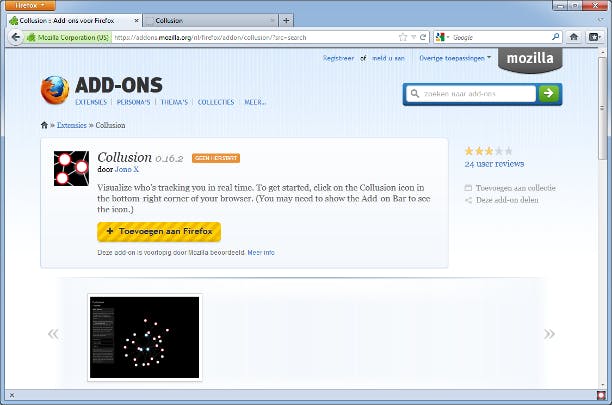
Task: Click the meld u aan link
Action: pos(388,58)
